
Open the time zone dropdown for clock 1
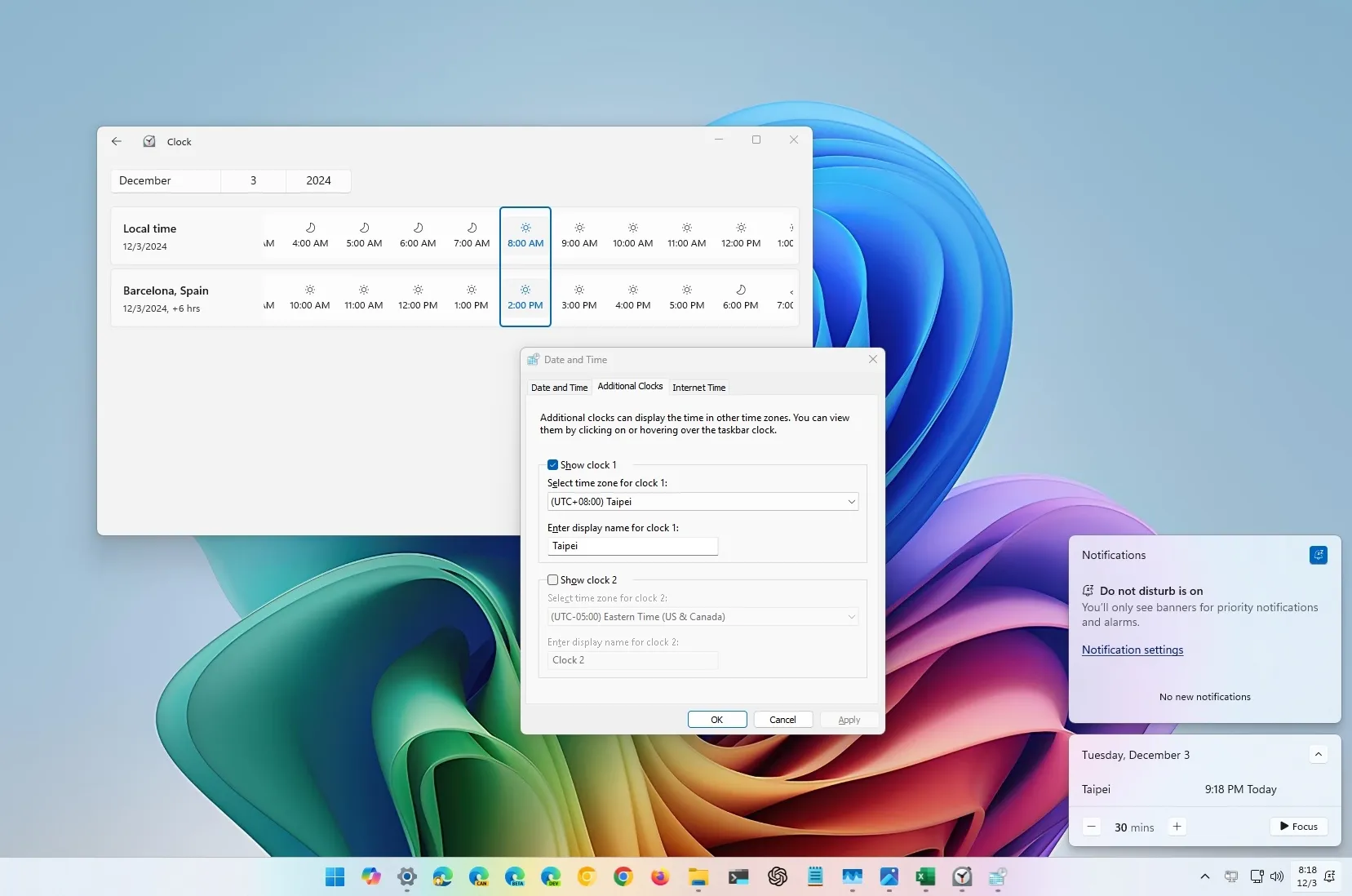click(x=851, y=502)
